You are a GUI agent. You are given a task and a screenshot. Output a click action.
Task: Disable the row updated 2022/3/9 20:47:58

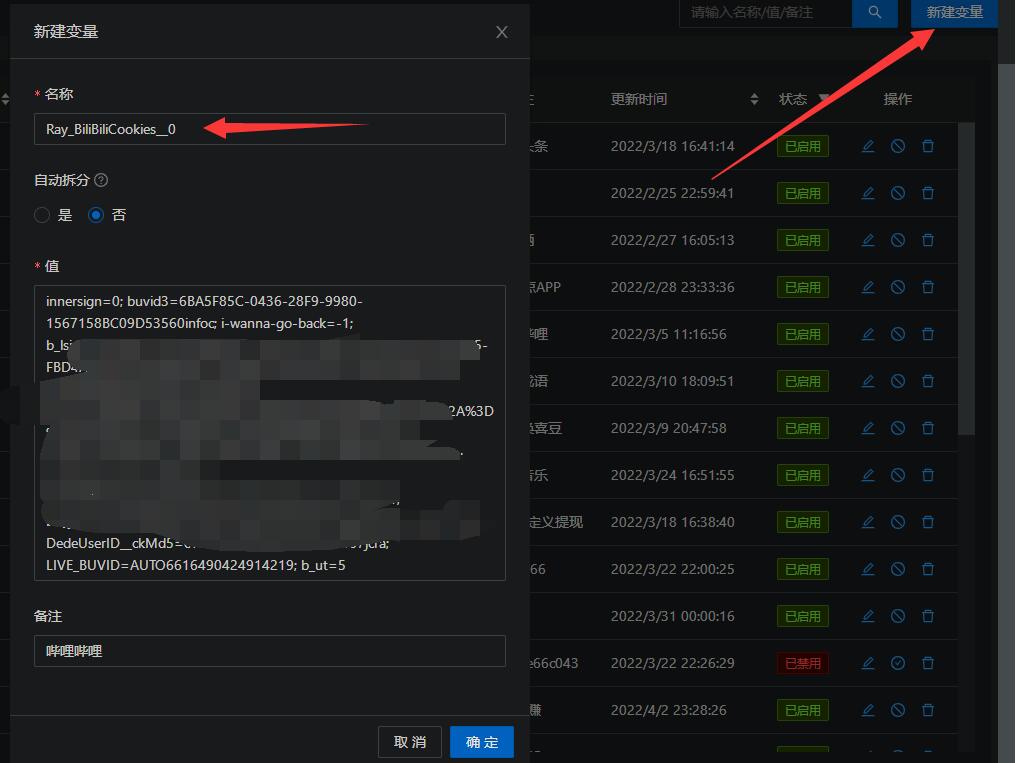point(897,428)
